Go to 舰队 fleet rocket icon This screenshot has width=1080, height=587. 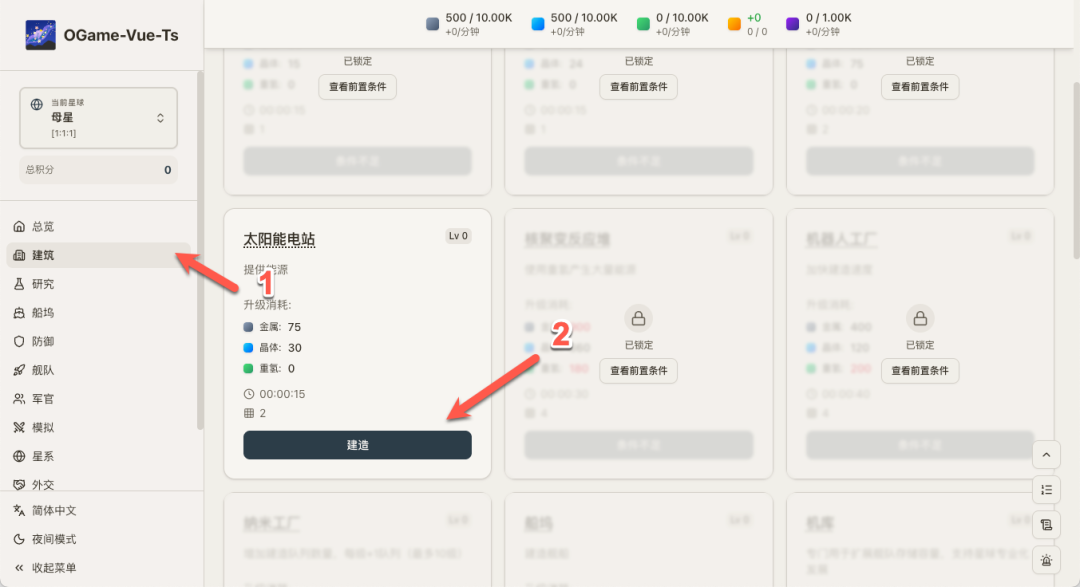click(x=19, y=370)
